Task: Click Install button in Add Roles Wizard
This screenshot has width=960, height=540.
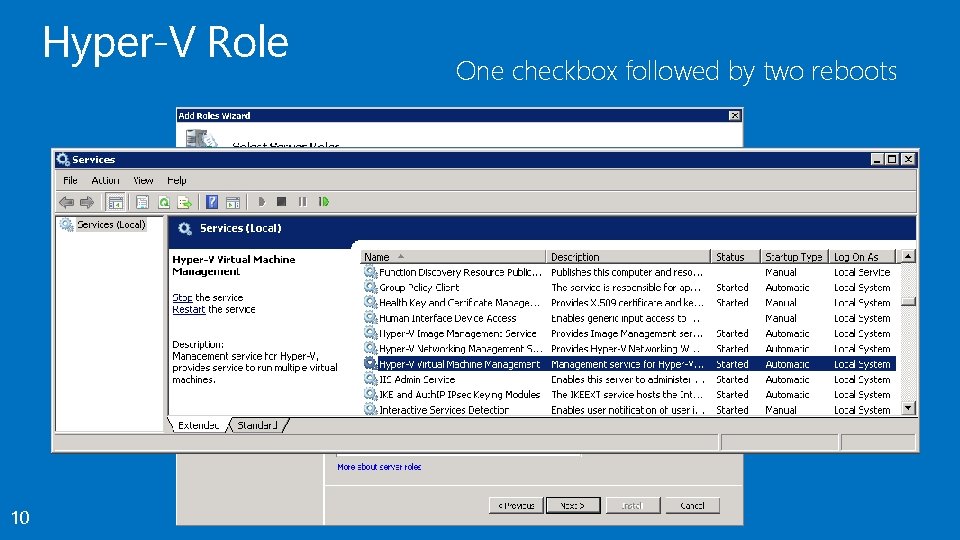Action: 633,506
